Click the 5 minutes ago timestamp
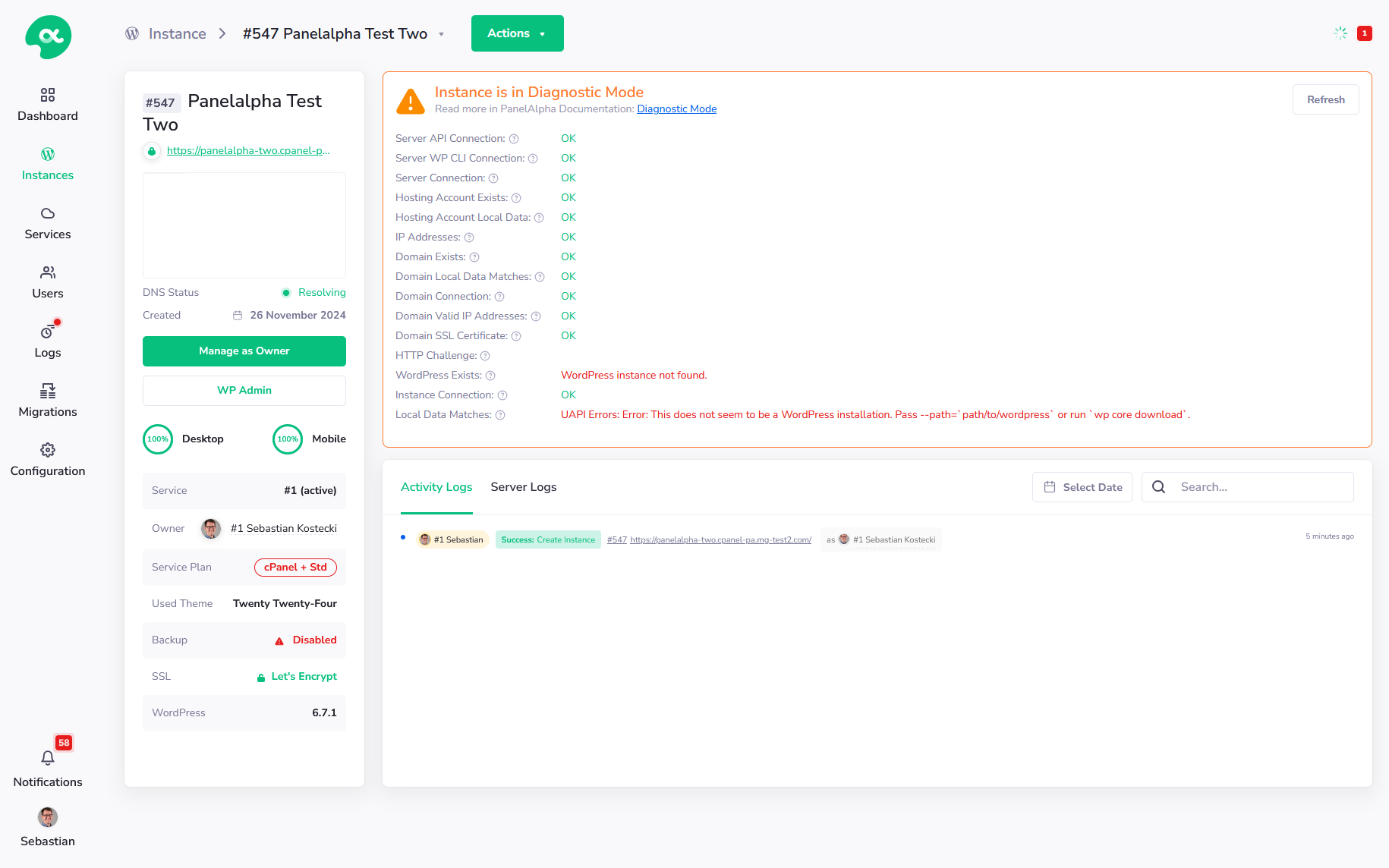1389x868 pixels. 1329,536
